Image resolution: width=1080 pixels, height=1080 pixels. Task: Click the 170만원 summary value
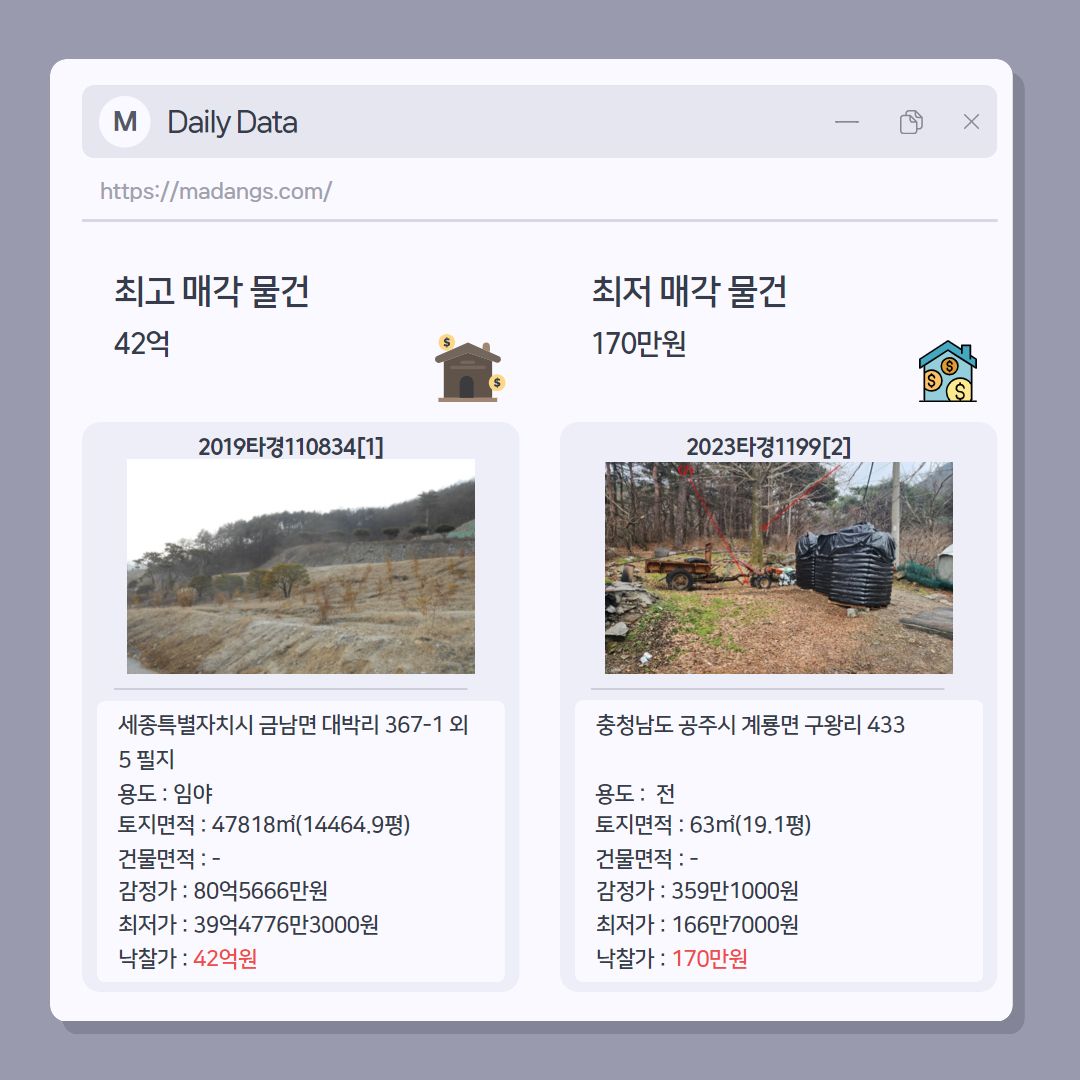pyautogui.click(x=639, y=343)
